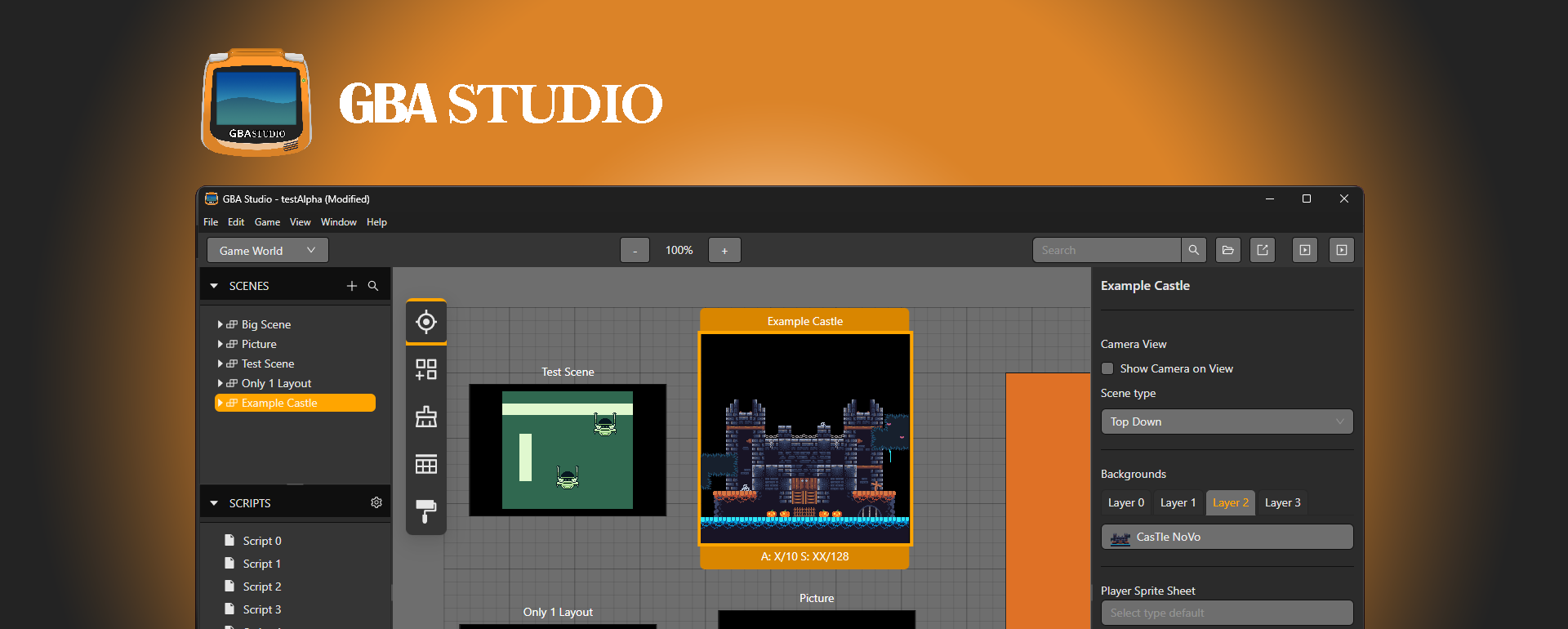This screenshot has width=1568, height=629.
Task: Expand the Example Castle tree arrow
Action: pyautogui.click(x=220, y=403)
